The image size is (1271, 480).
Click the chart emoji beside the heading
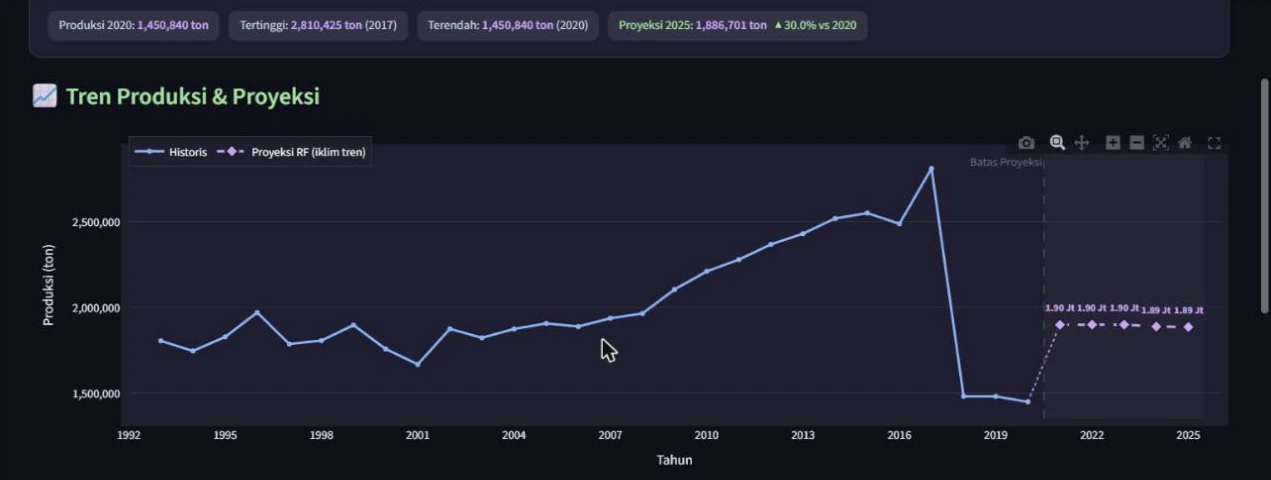[x=45, y=96]
